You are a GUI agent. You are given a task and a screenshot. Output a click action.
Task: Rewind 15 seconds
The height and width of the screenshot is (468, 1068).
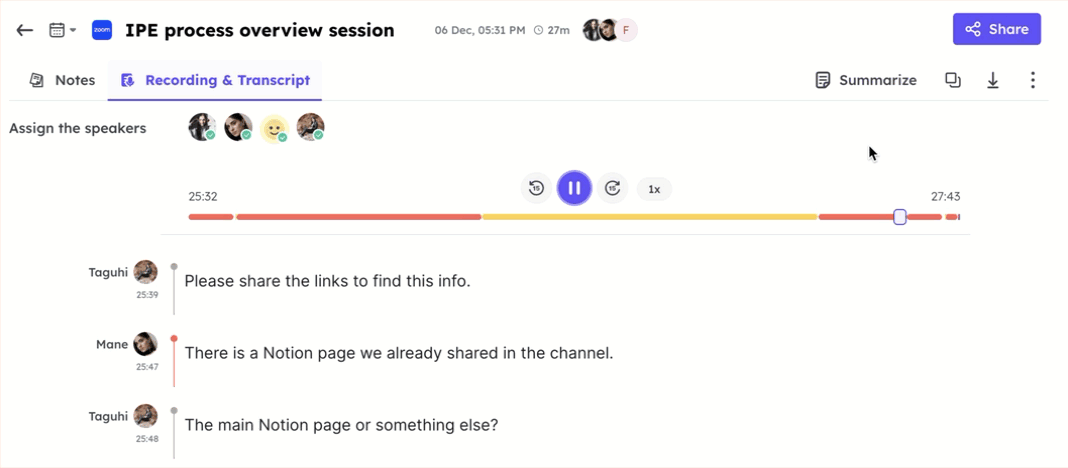coord(537,189)
